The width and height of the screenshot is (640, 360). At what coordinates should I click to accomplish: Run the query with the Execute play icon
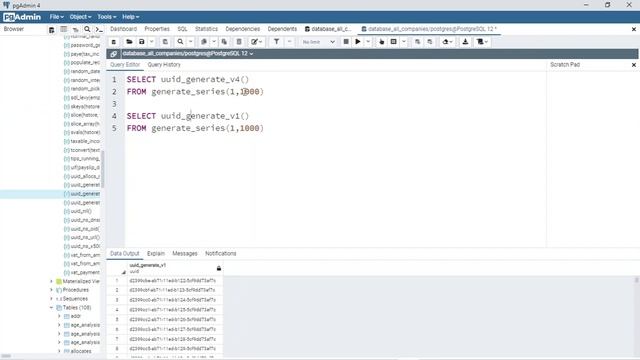[358, 42]
